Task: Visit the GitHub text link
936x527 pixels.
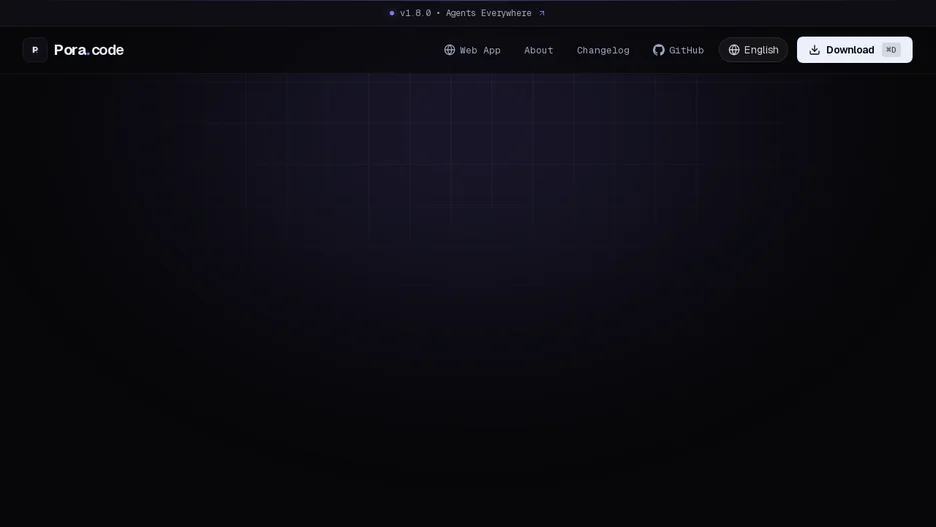Action: coord(686,50)
